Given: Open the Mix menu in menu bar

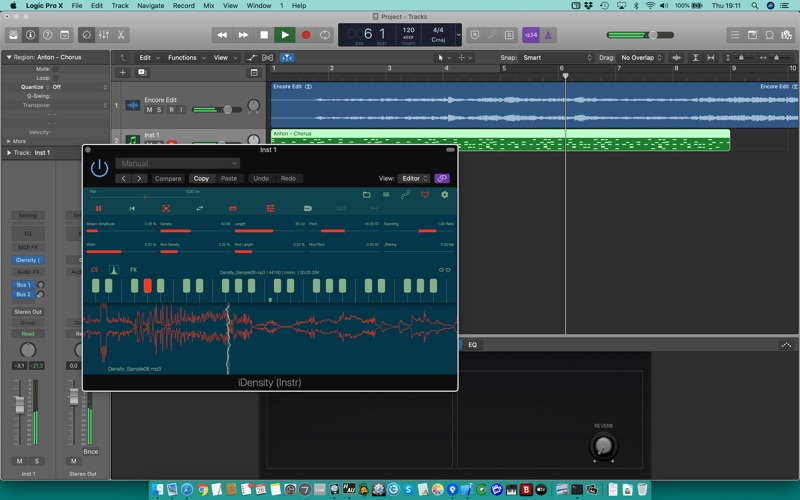Looking at the screenshot, I should pos(209,6).
